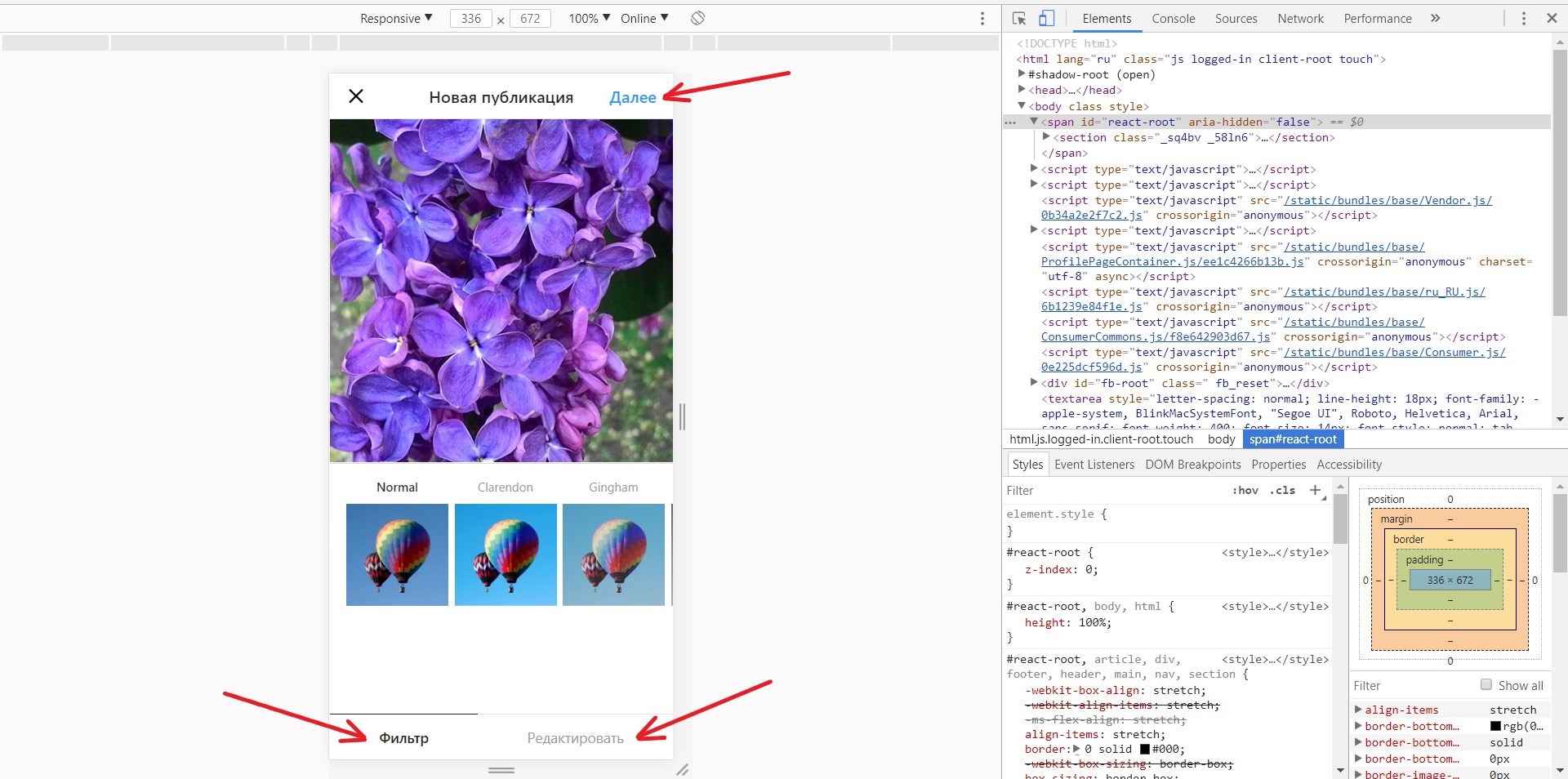Expand the #shadow-root node
This screenshot has height=779, width=1568.
(x=1022, y=73)
